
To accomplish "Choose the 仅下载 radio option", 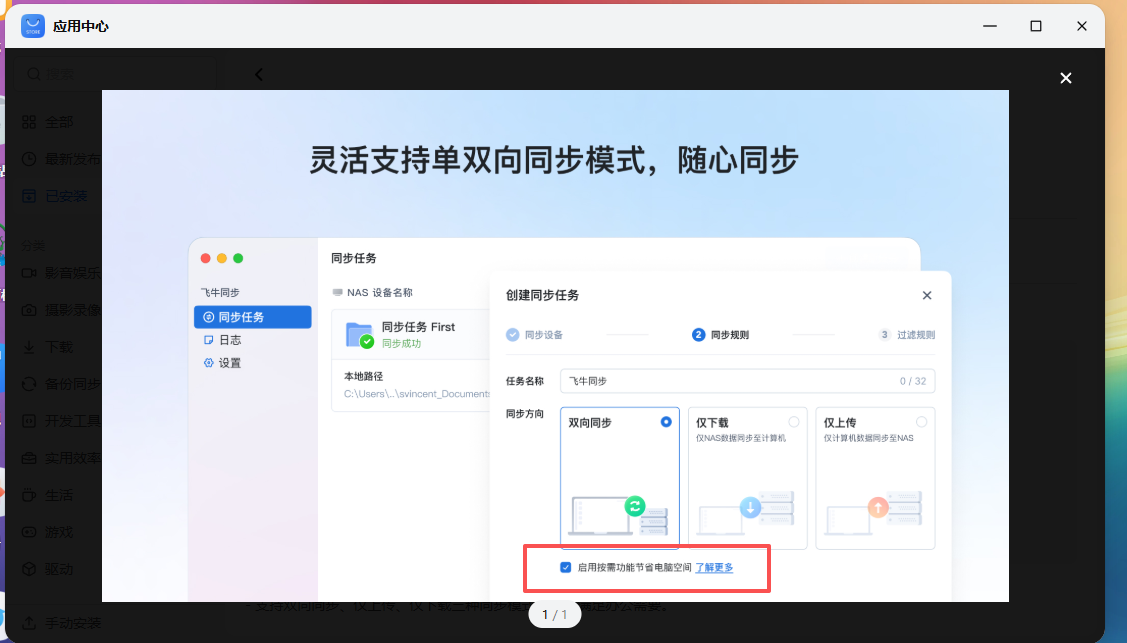I will click(x=794, y=422).
